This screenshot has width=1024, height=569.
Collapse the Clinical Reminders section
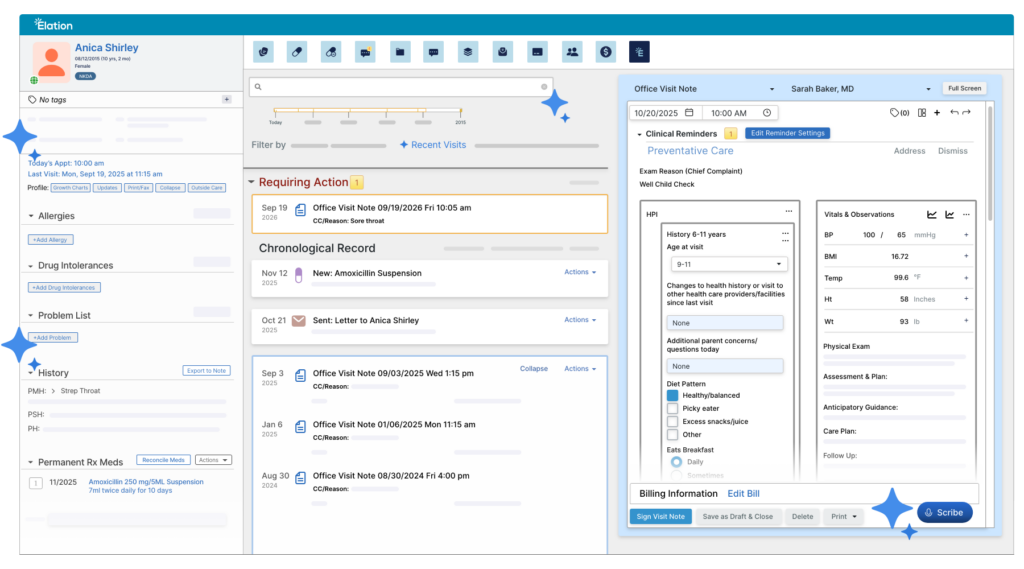639,134
